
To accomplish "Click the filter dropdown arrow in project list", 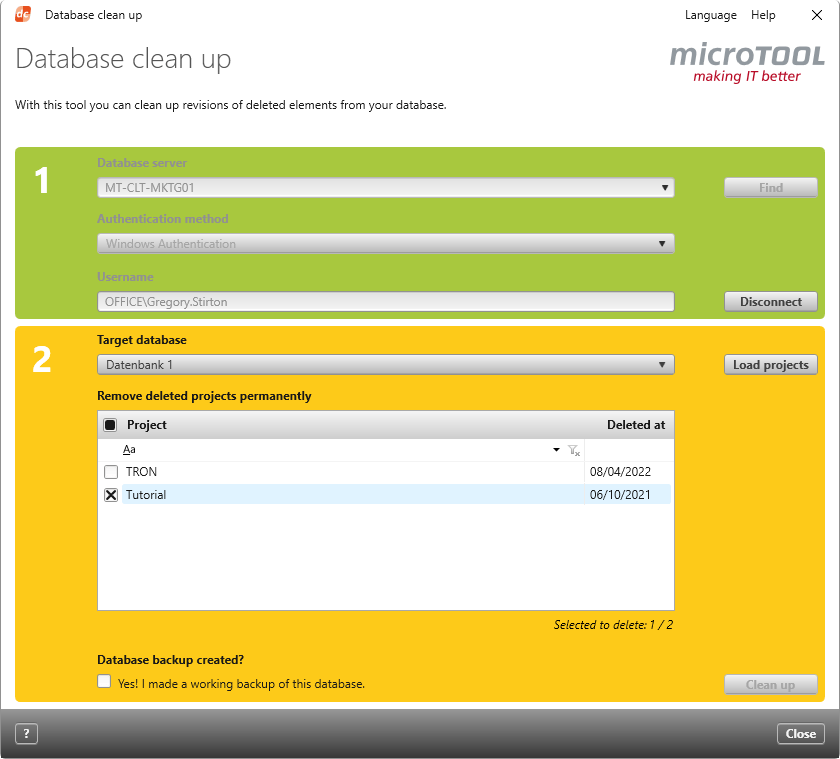I will [557, 450].
